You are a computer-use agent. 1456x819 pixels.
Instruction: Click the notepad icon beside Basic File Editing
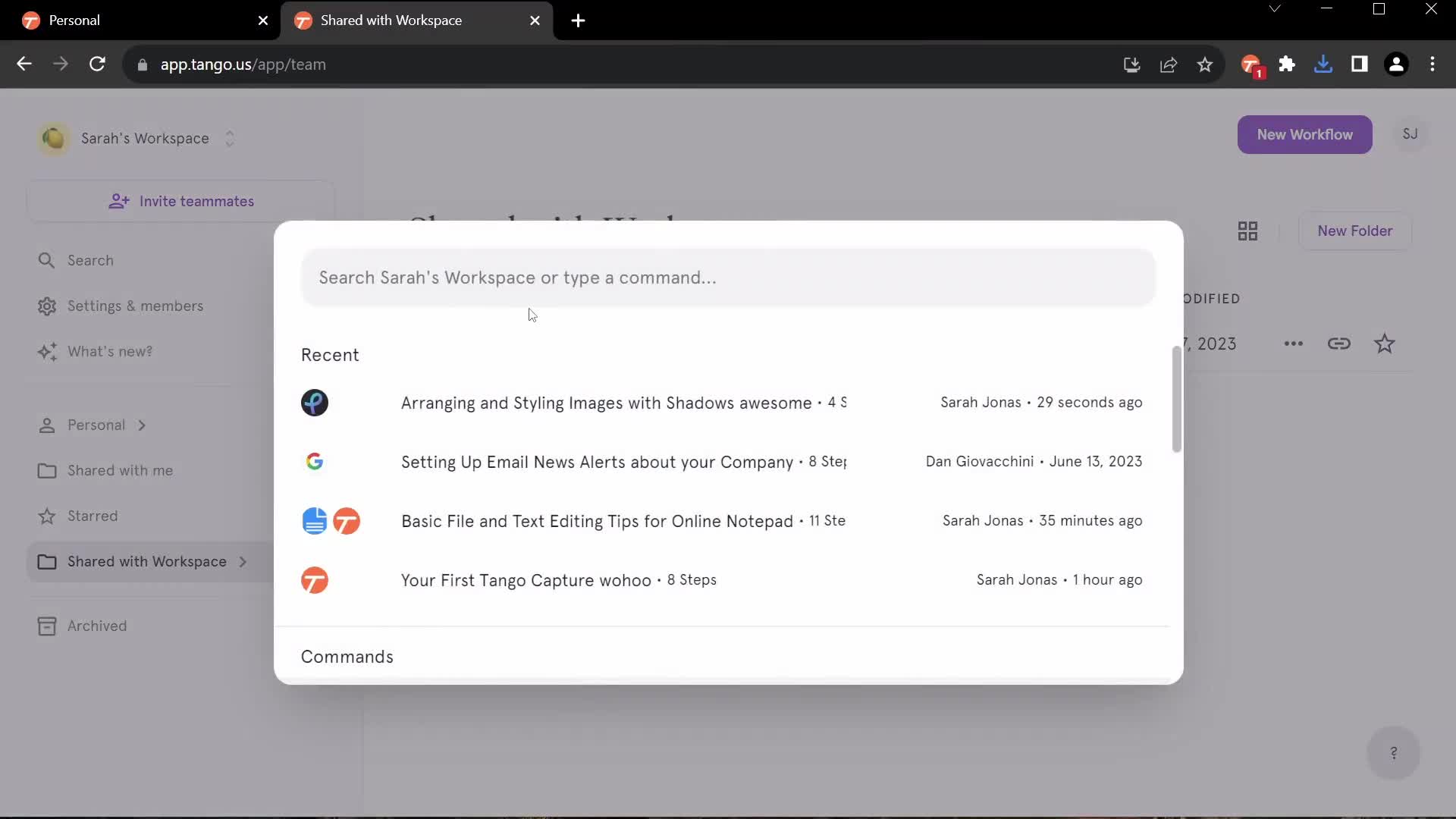click(x=315, y=521)
